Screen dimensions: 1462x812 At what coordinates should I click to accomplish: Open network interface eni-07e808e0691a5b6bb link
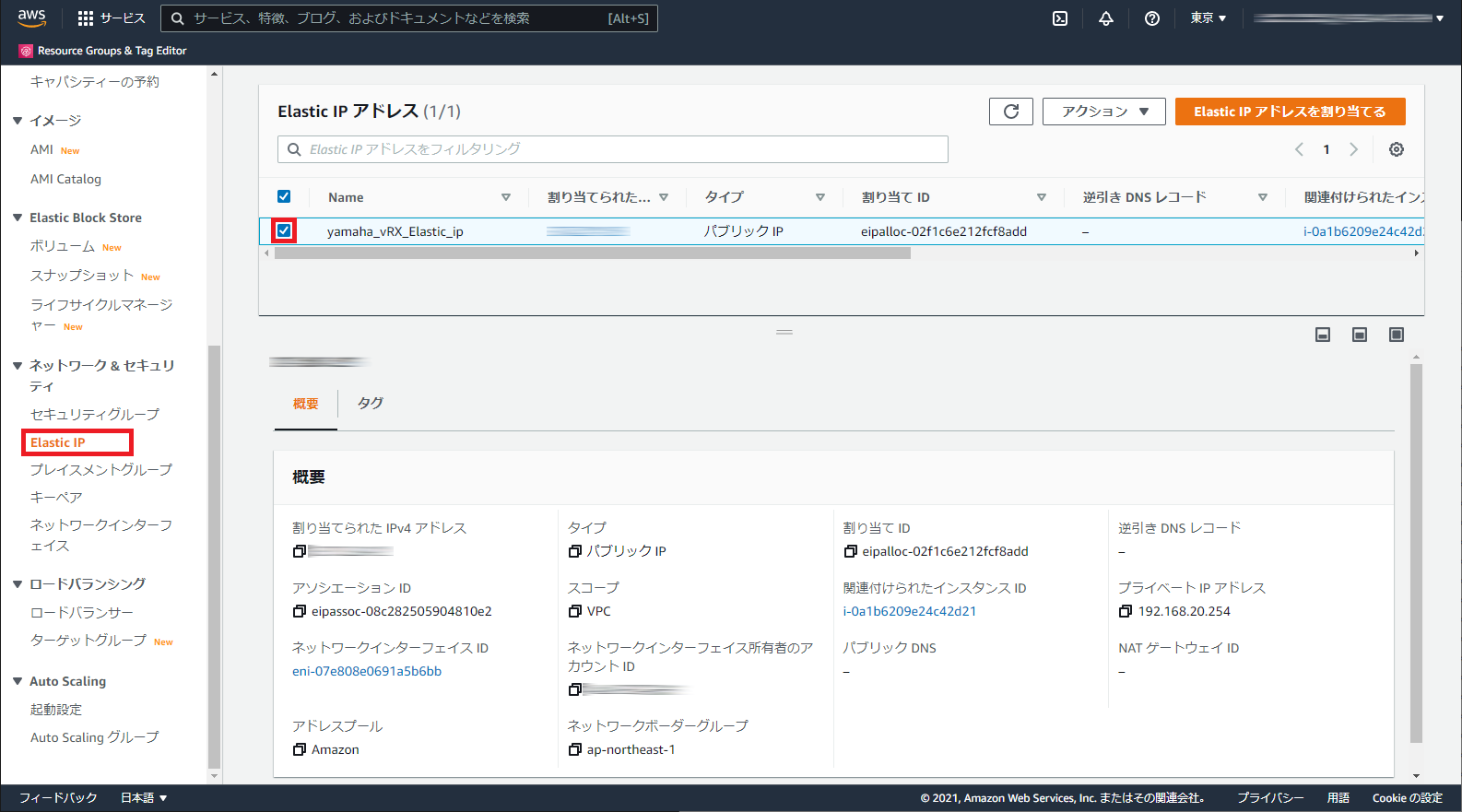pyautogui.click(x=367, y=671)
